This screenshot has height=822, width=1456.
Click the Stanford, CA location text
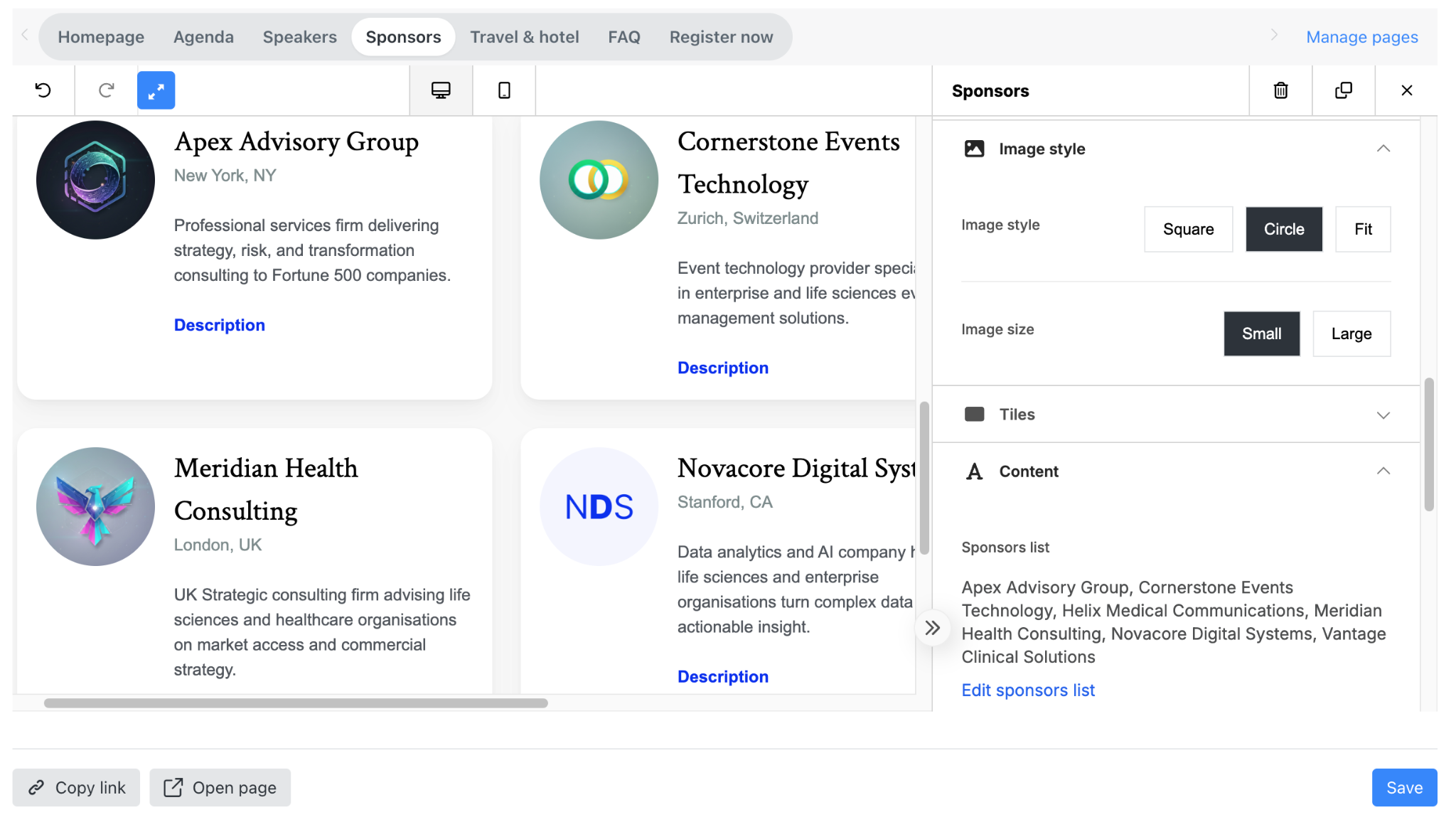pos(724,502)
